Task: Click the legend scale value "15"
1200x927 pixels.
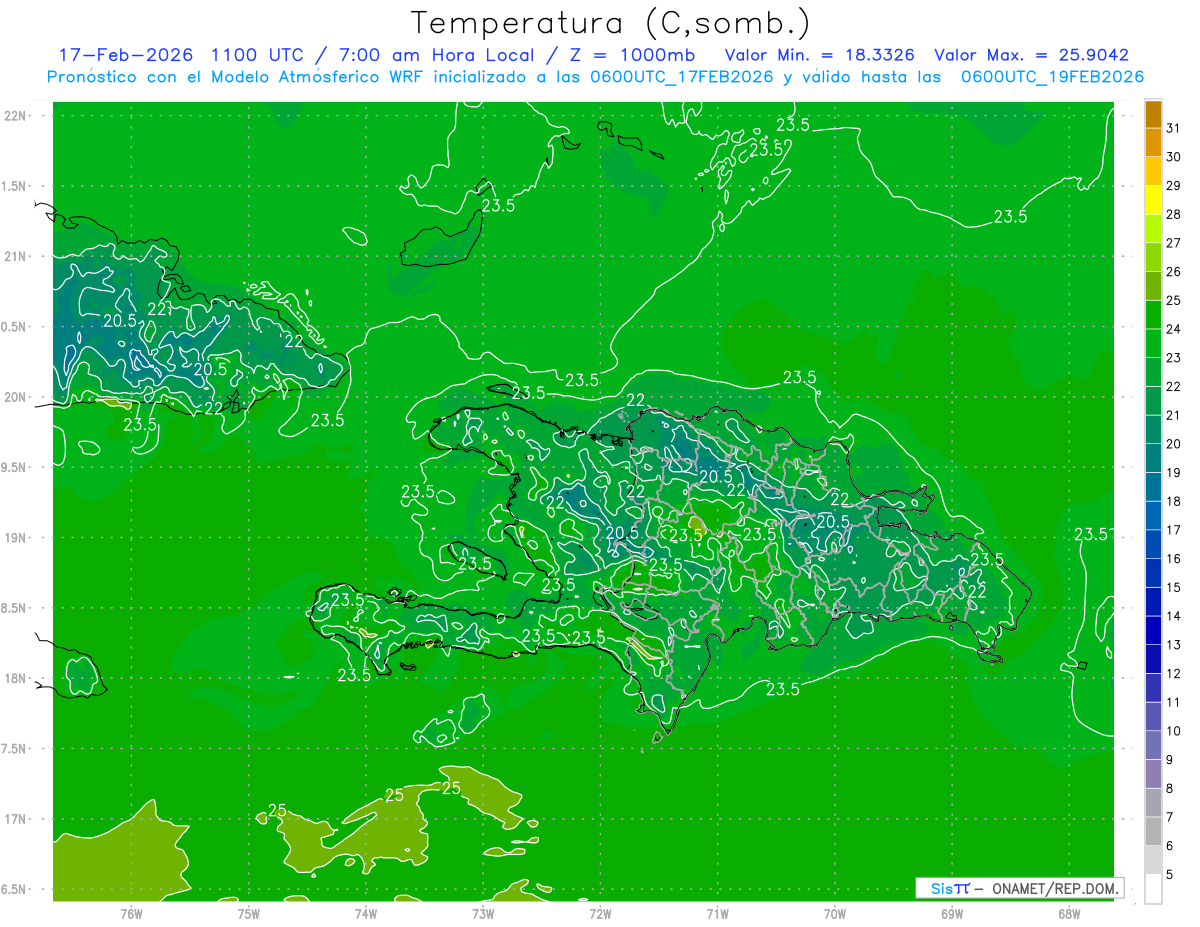Action: coord(1174,588)
